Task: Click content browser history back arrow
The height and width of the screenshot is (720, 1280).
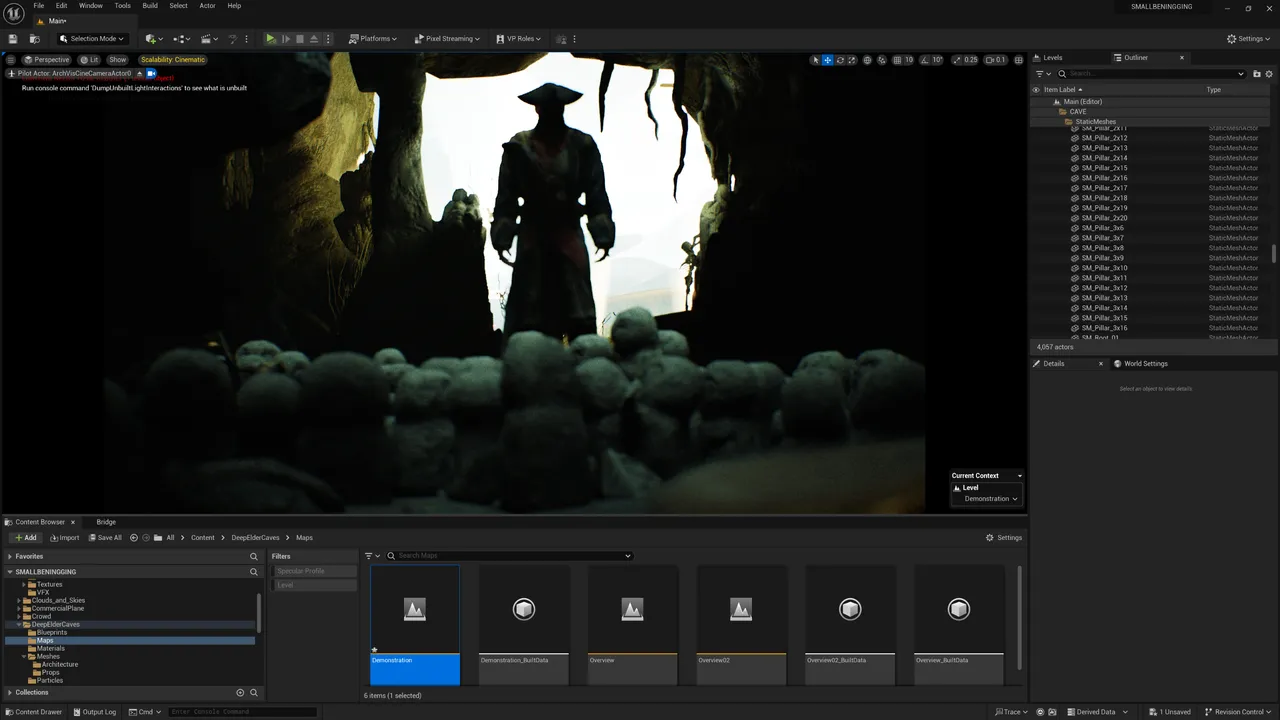Action: [x=134, y=538]
